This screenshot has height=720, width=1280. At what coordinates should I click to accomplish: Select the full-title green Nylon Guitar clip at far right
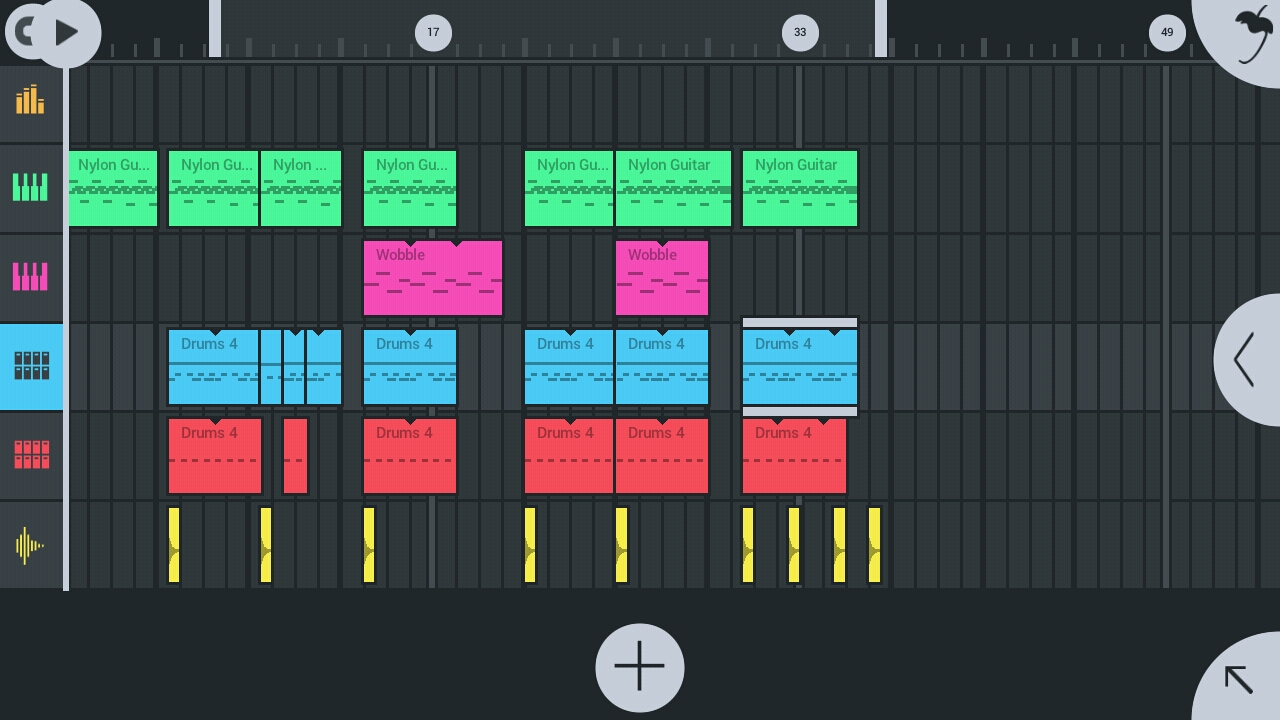pos(799,189)
